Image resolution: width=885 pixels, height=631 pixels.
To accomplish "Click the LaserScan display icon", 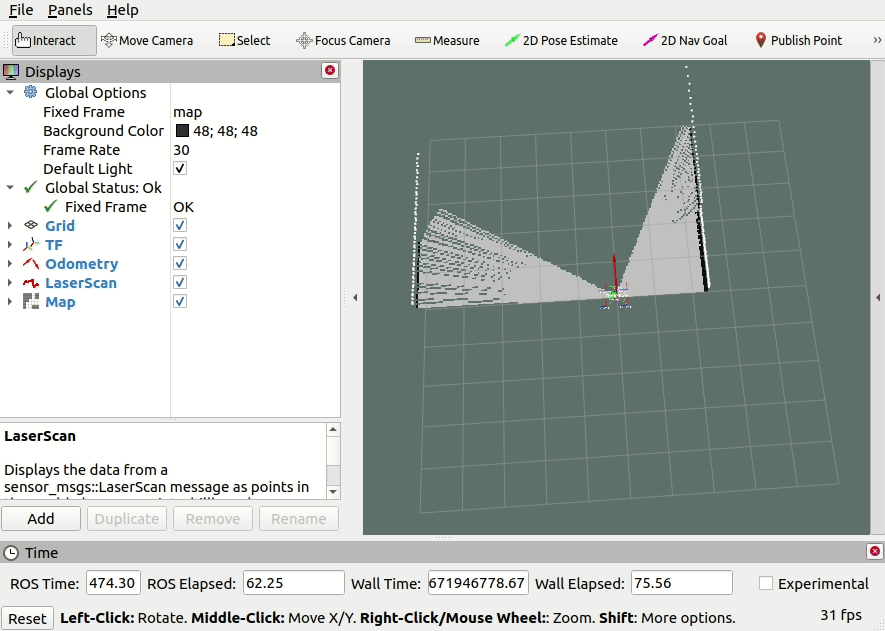I will (x=30, y=283).
